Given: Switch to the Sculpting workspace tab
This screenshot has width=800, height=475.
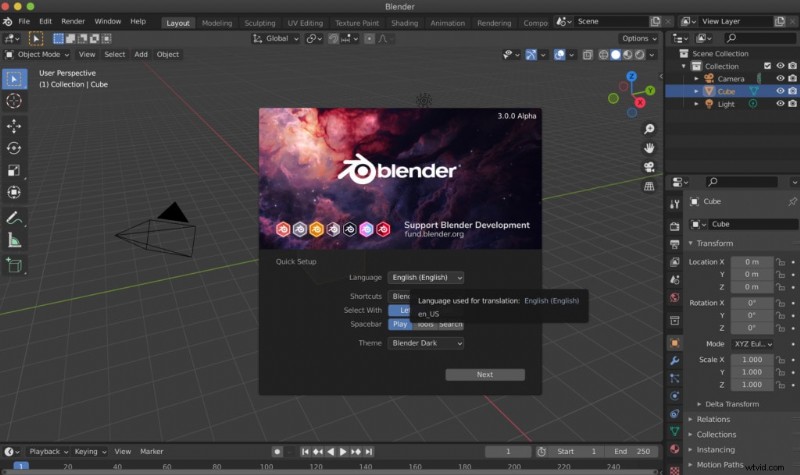Looking at the screenshot, I should pos(259,23).
